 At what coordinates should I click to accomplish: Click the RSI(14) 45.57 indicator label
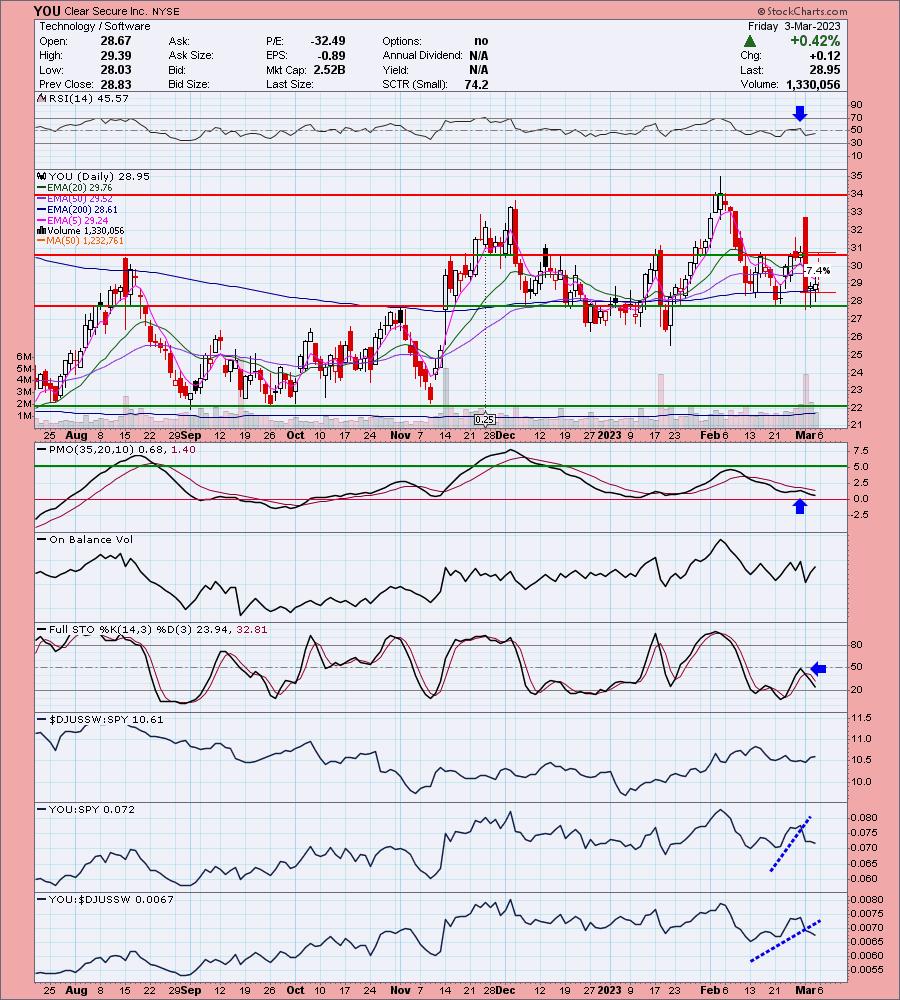[x=88, y=98]
